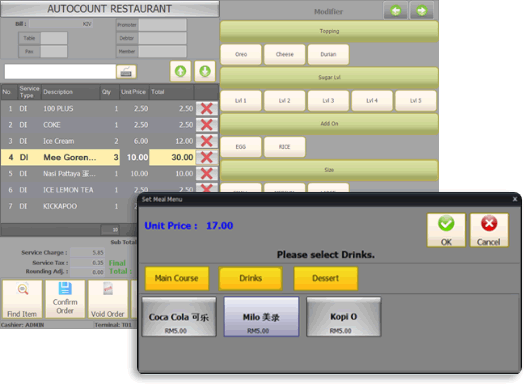Remove the Mee Goreng order line

[206, 157]
